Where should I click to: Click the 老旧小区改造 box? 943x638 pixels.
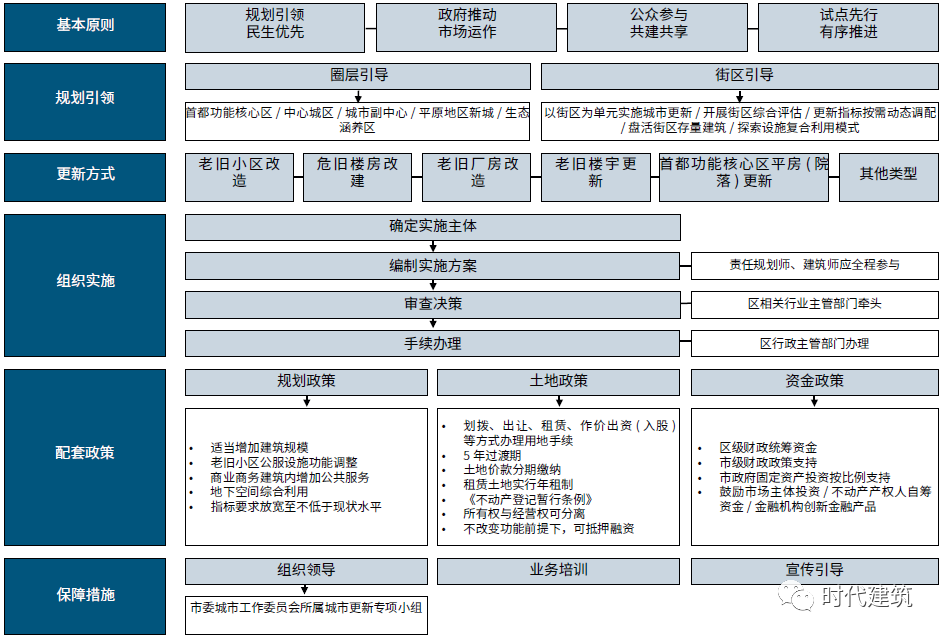239,177
